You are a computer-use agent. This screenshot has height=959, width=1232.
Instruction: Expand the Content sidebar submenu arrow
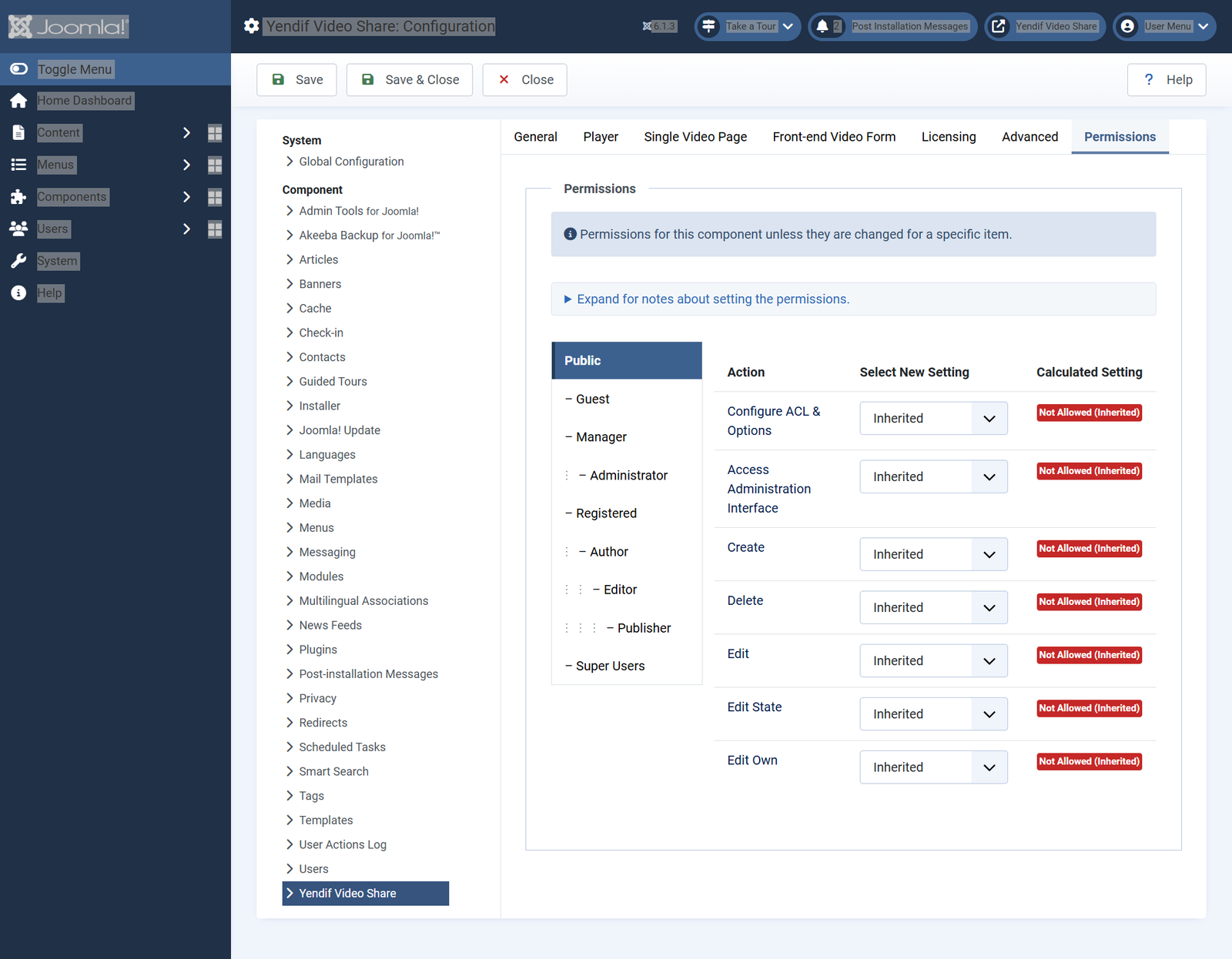186,133
